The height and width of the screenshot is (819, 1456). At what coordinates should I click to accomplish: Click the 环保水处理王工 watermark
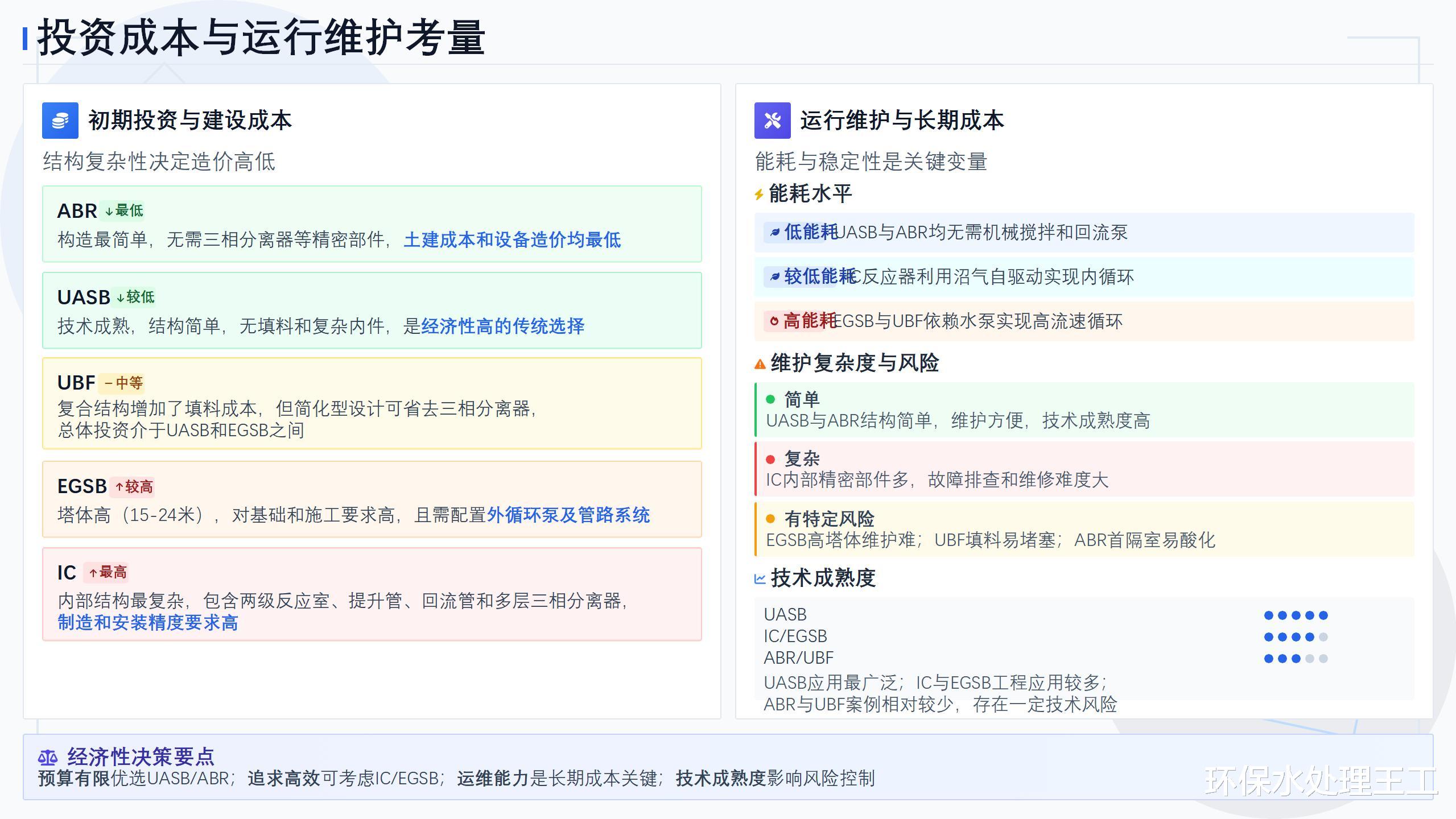pyautogui.click(x=1321, y=781)
